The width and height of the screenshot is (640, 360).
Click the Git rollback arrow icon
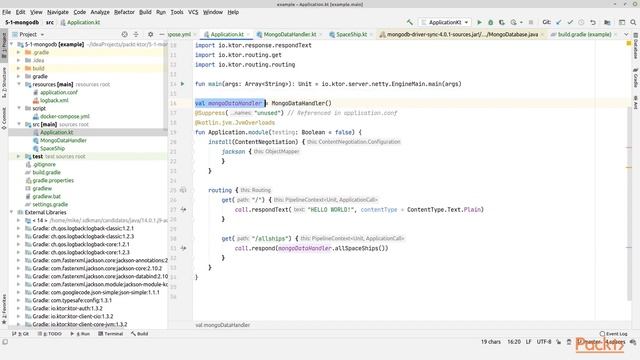click(x=593, y=22)
